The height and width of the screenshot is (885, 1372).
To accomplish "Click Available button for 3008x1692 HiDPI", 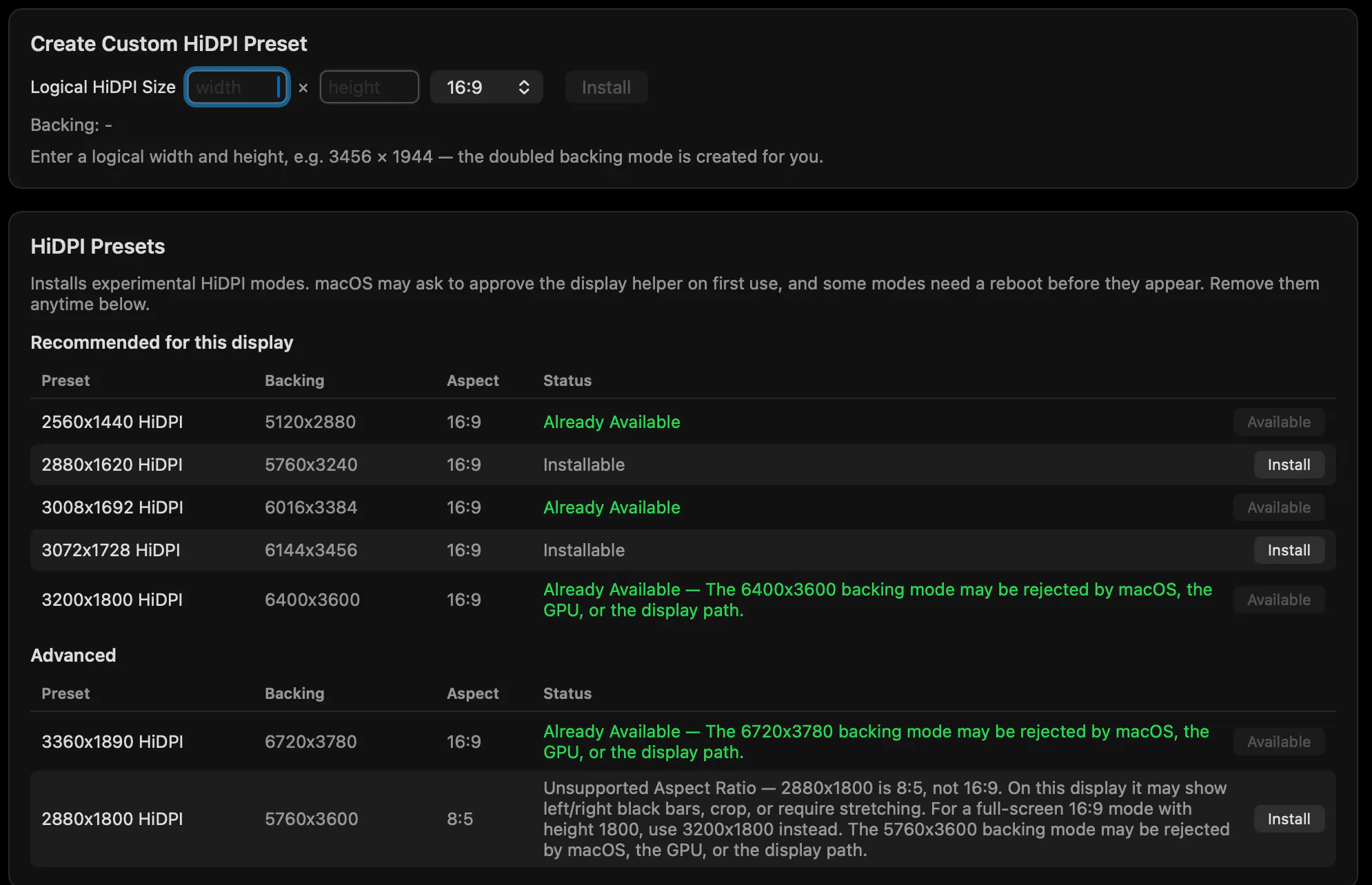I will click(x=1279, y=507).
